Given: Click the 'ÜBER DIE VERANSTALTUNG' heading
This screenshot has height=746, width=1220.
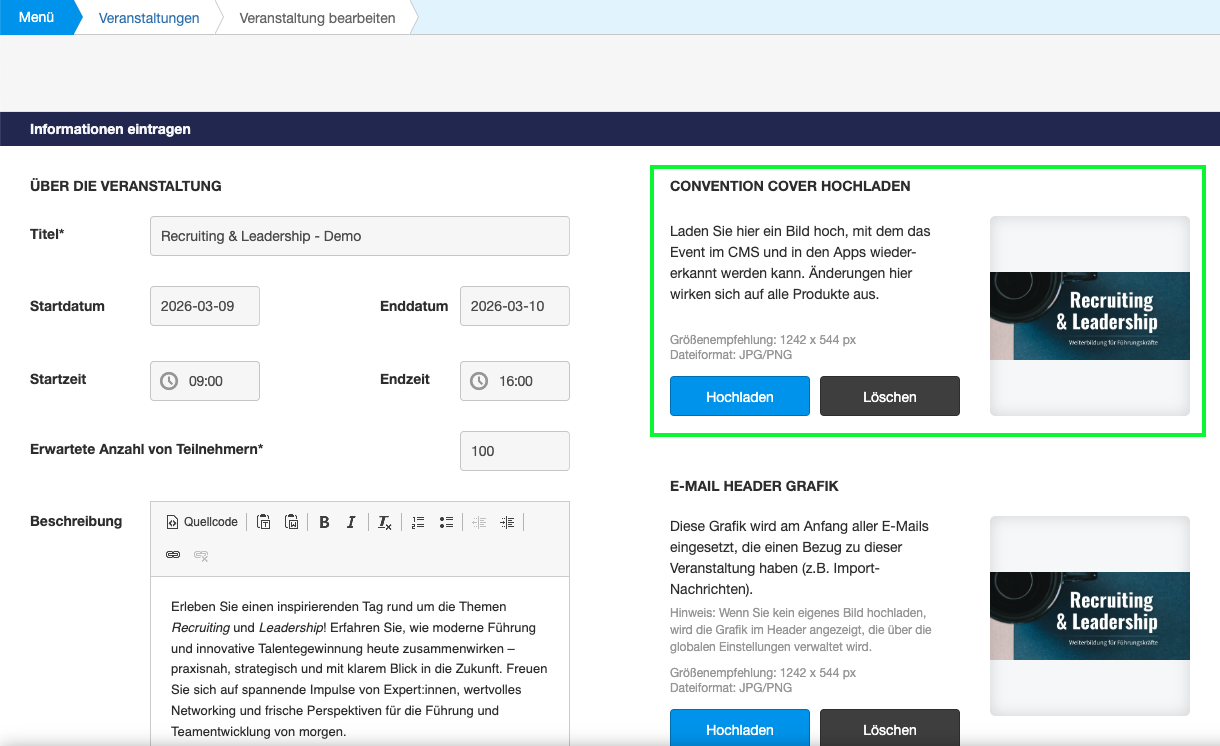Looking at the screenshot, I should 126,186.
